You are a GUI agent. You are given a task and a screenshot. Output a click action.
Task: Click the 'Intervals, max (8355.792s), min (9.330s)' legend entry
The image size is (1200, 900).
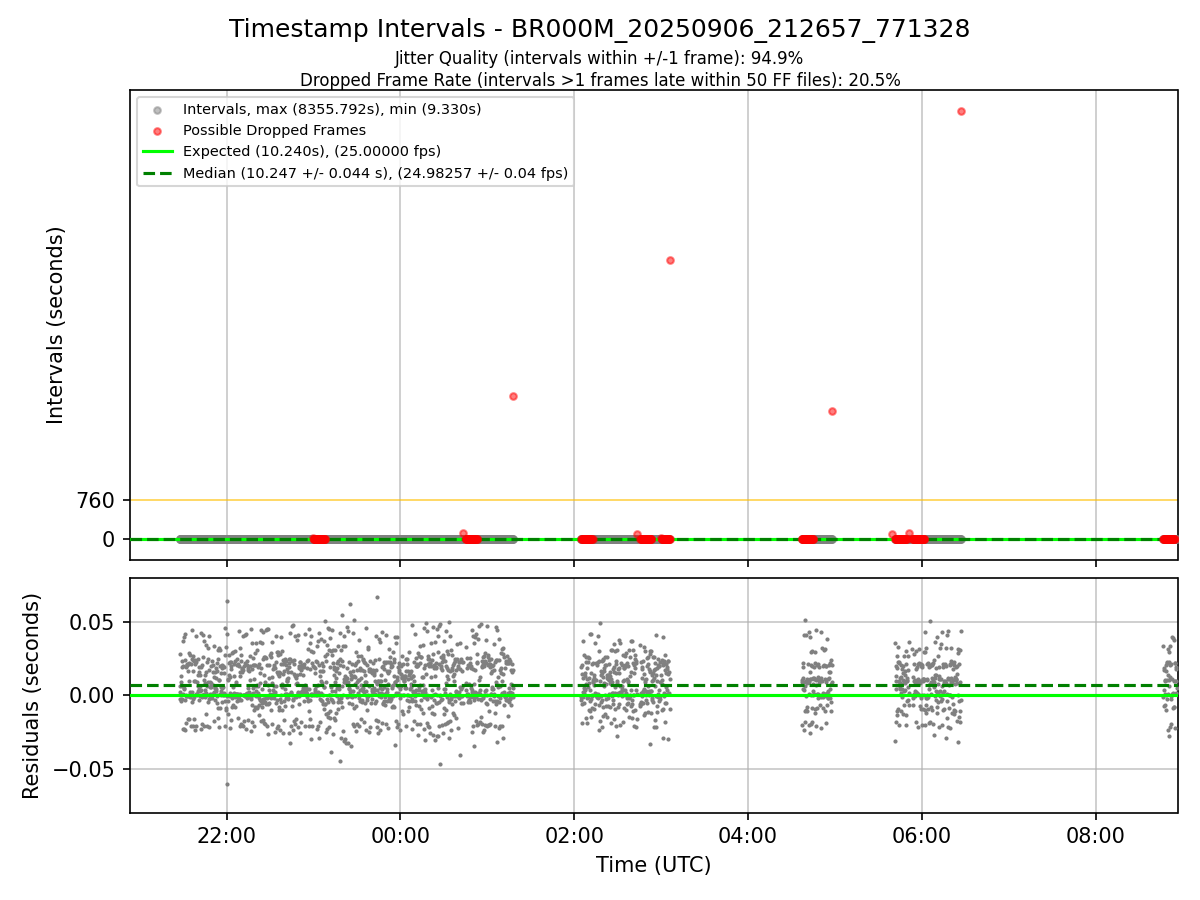pyautogui.click(x=332, y=109)
